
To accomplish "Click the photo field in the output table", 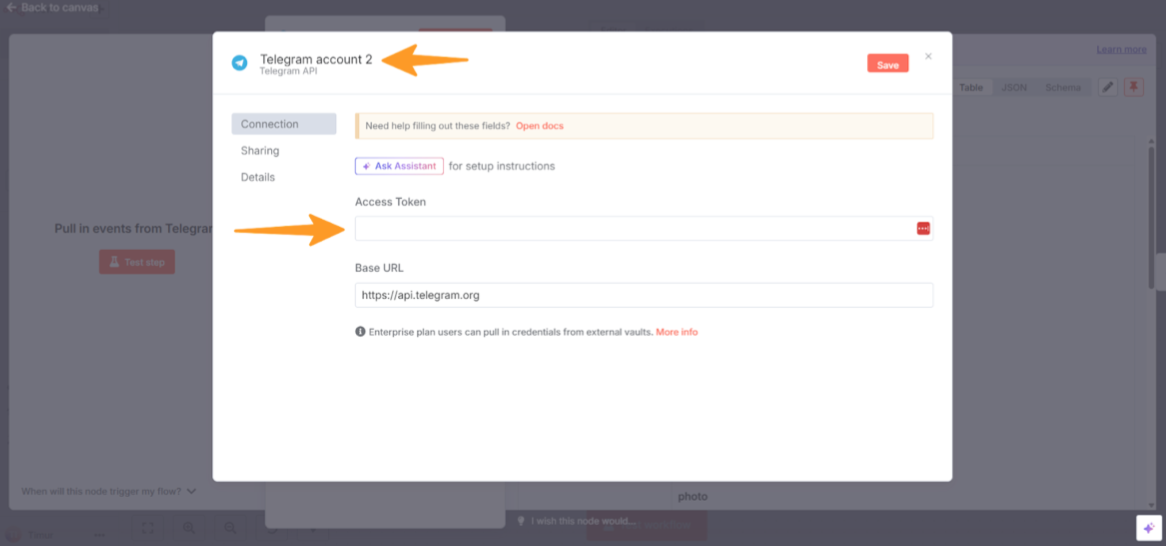I will pos(692,496).
